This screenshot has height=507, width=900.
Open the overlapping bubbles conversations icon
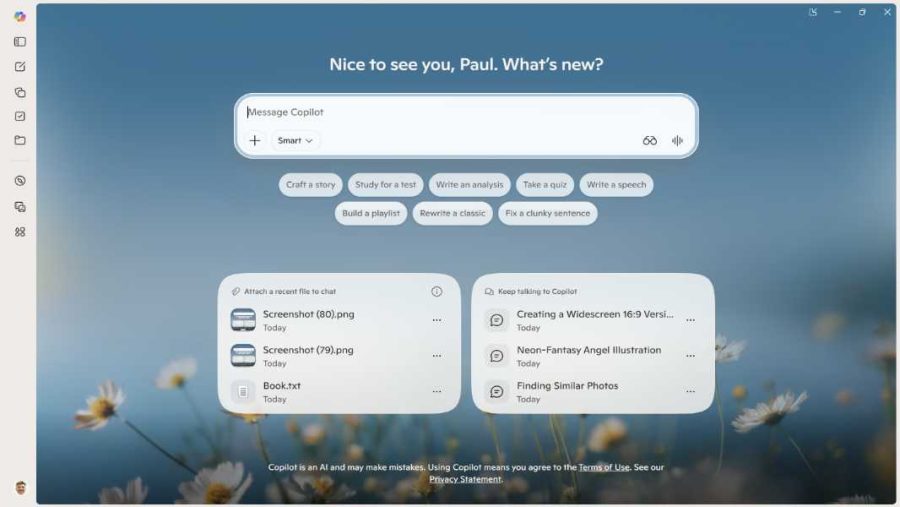(x=20, y=92)
